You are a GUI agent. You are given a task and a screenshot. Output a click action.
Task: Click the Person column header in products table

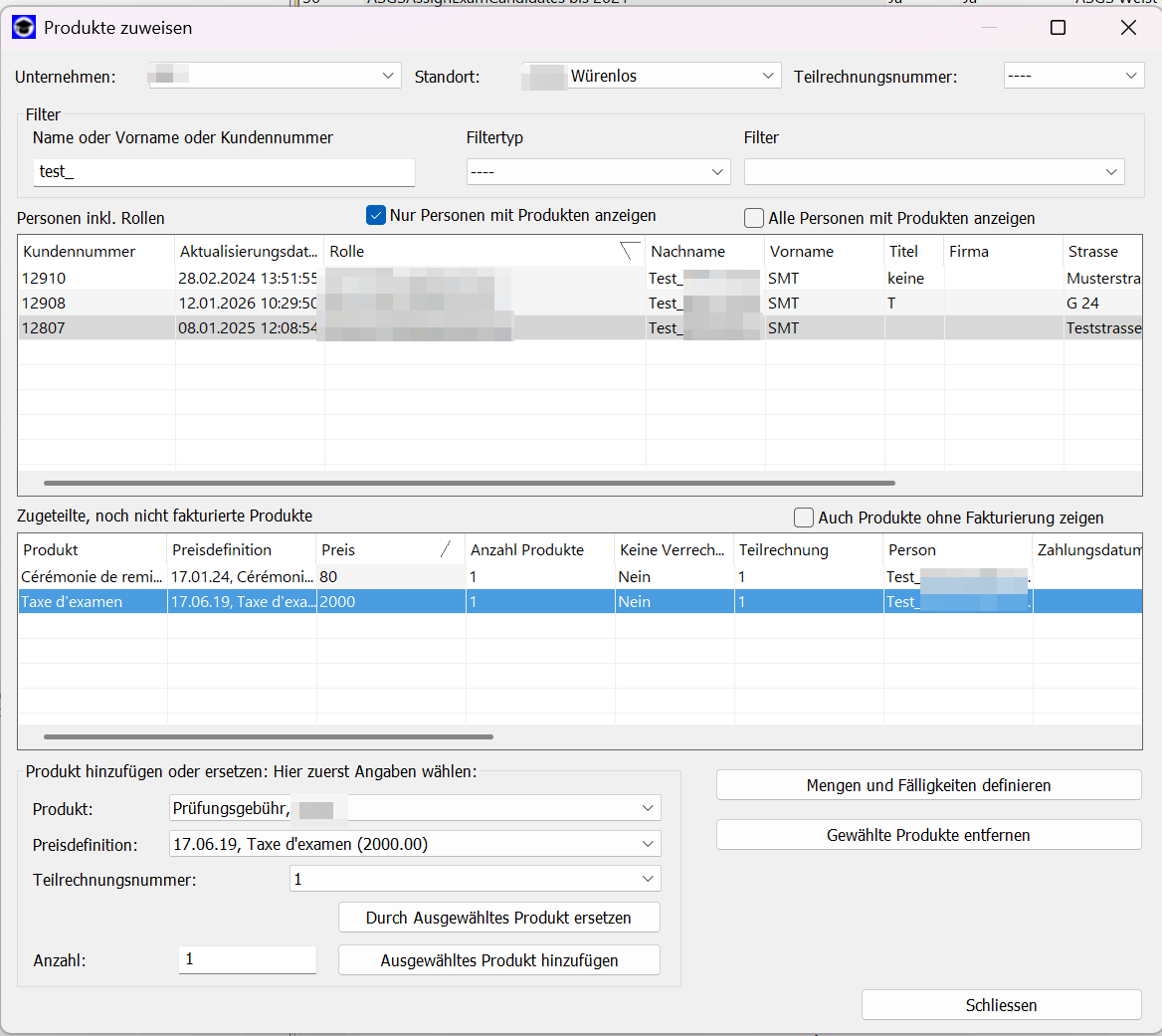click(x=957, y=550)
